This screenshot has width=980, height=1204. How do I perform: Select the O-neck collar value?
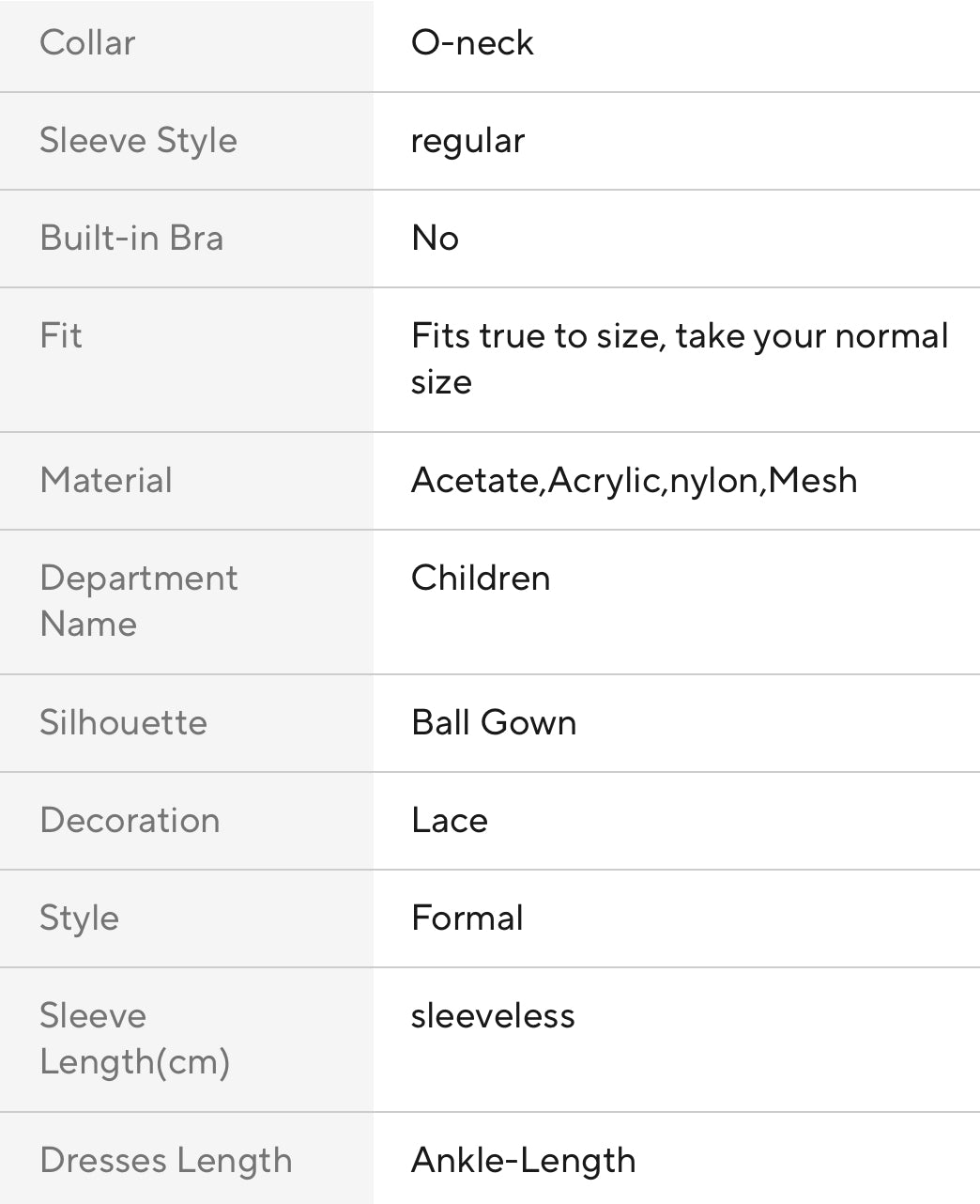472,43
